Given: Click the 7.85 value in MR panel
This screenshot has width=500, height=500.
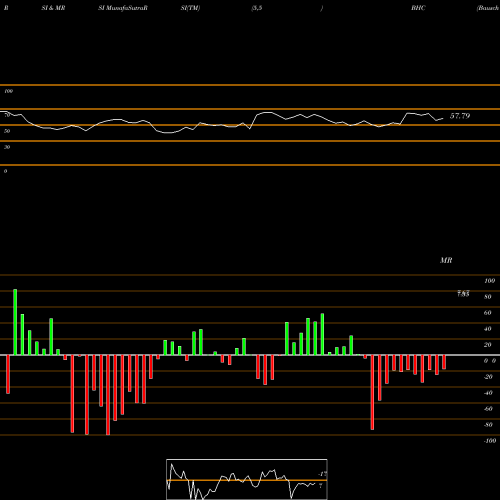Looking at the screenshot, I should click(x=463, y=294).
